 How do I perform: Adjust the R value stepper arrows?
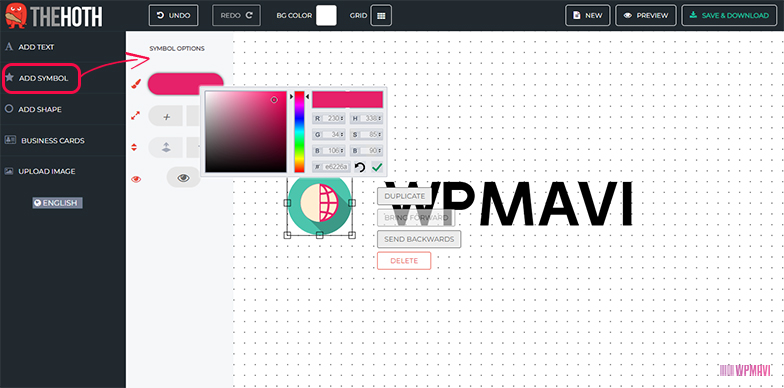pyautogui.click(x=342, y=118)
